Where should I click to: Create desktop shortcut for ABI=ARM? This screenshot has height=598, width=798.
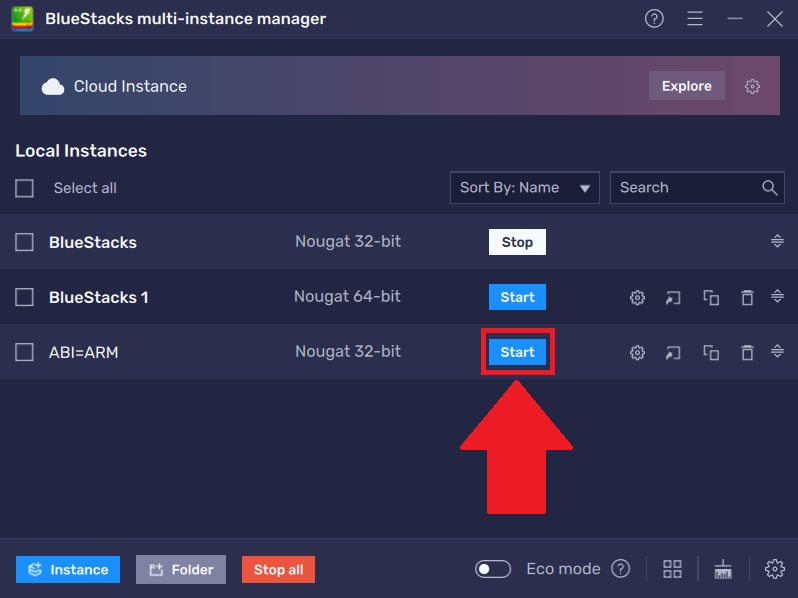673,352
